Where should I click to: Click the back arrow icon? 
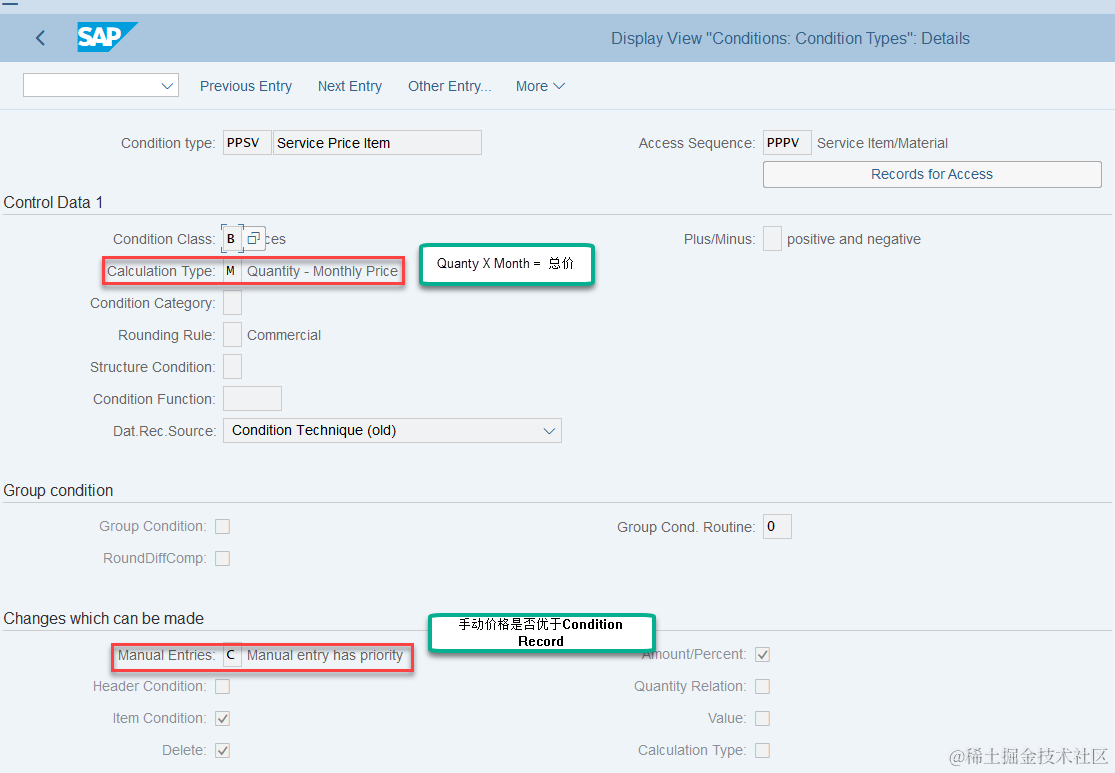click(x=41, y=38)
